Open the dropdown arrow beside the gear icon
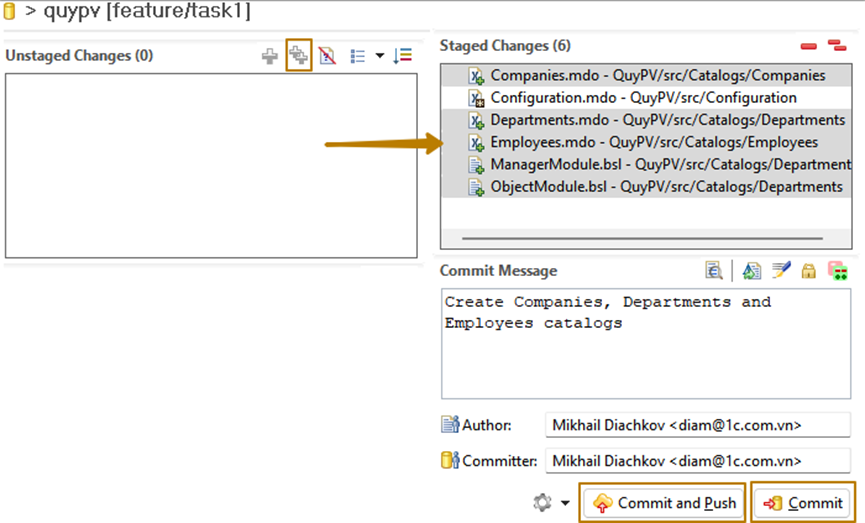 tap(565, 503)
